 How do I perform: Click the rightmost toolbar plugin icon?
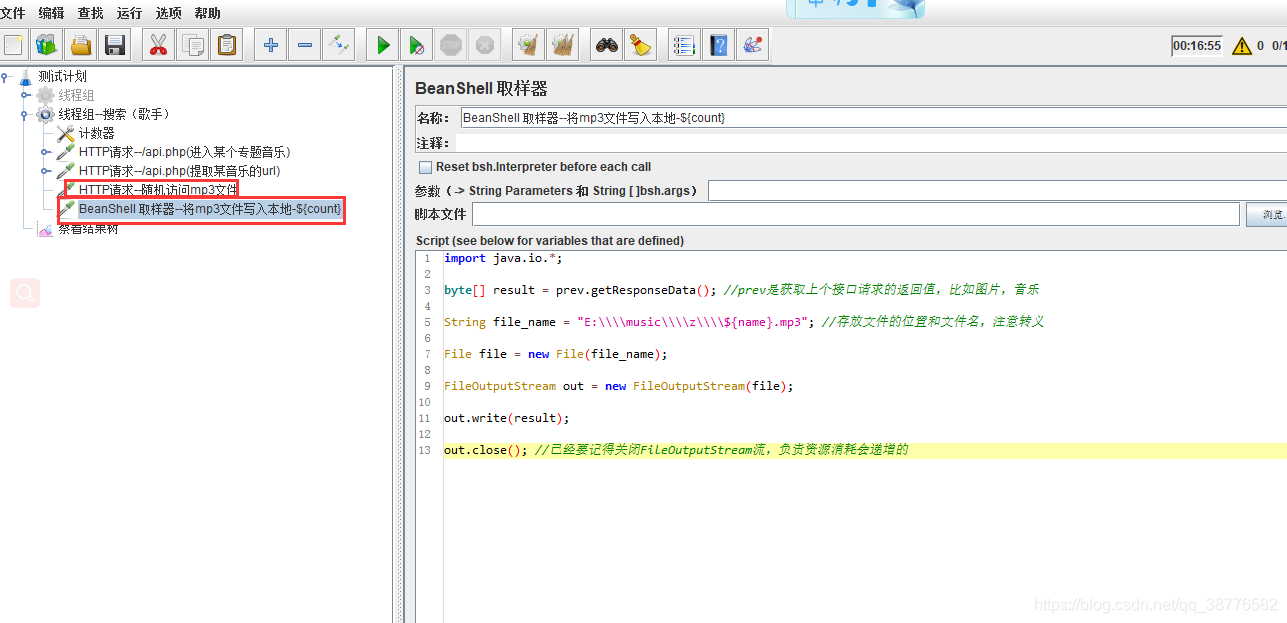752,44
